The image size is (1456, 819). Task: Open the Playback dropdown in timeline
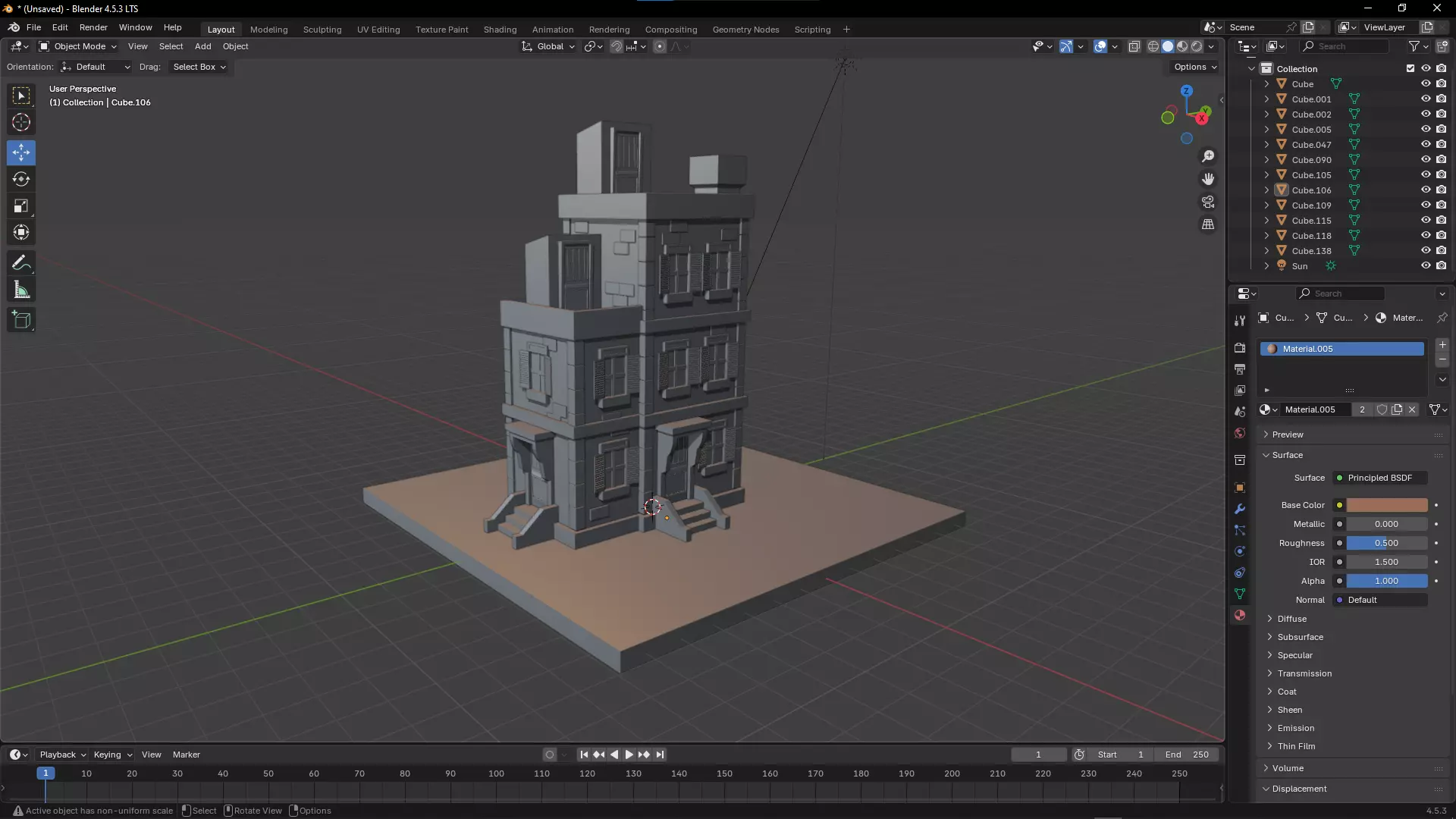[62, 755]
